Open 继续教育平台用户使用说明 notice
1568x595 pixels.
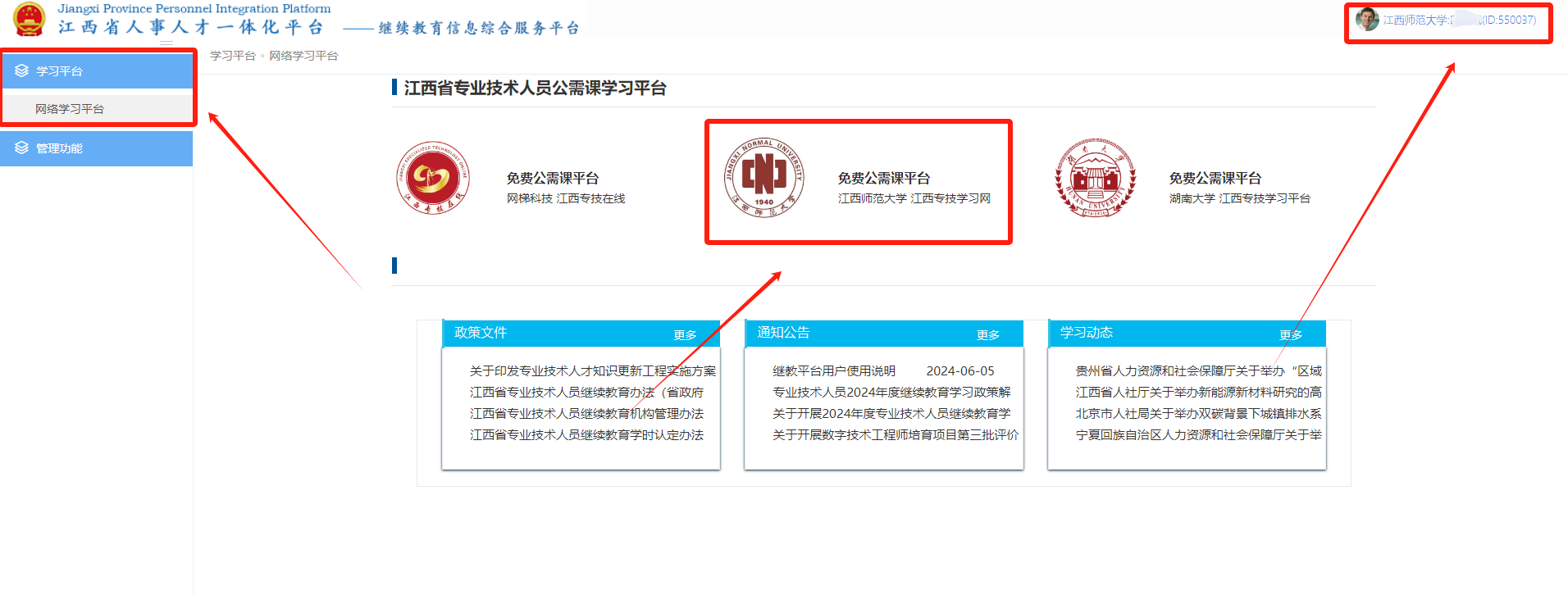coord(834,371)
